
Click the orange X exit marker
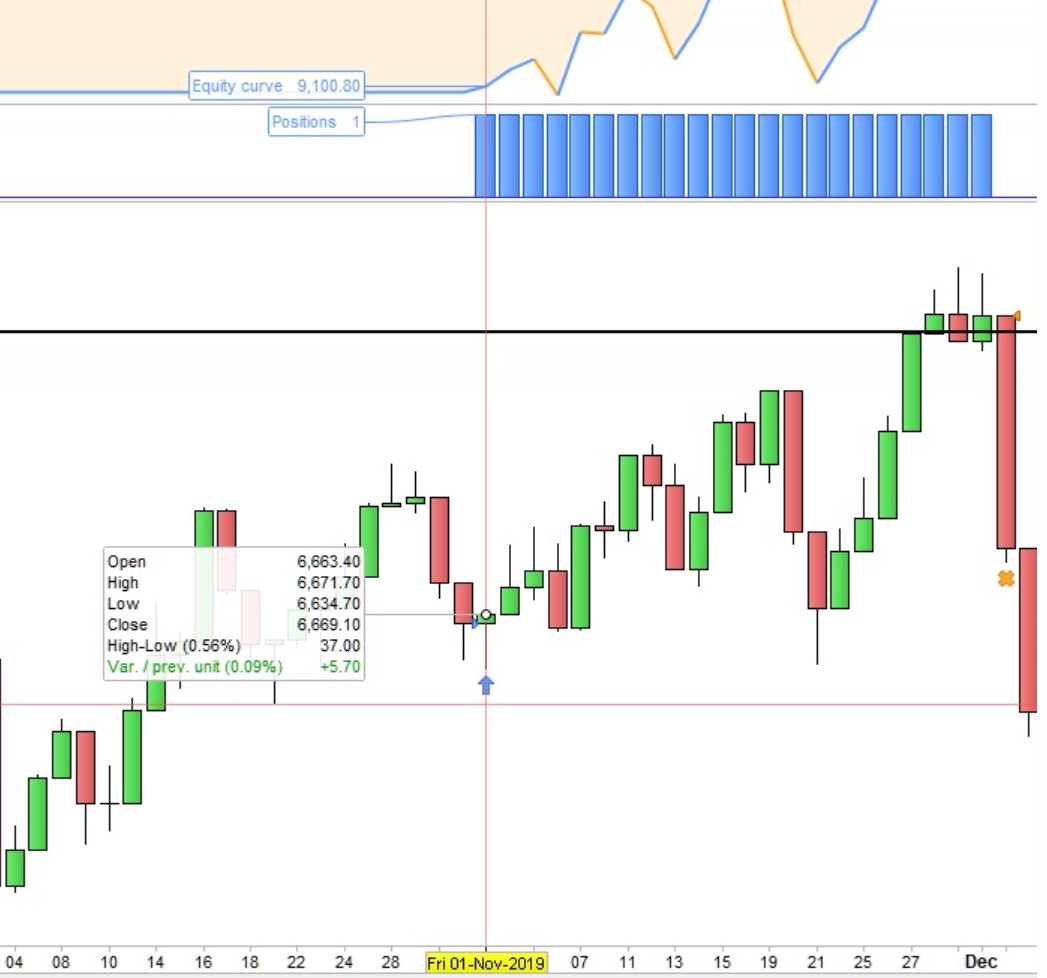tap(1006, 578)
